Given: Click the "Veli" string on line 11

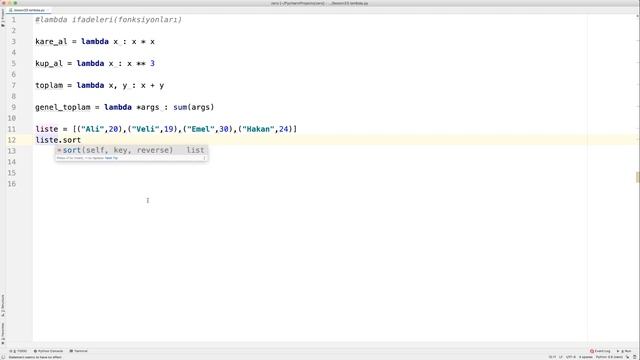Looking at the screenshot, I should [146, 129].
